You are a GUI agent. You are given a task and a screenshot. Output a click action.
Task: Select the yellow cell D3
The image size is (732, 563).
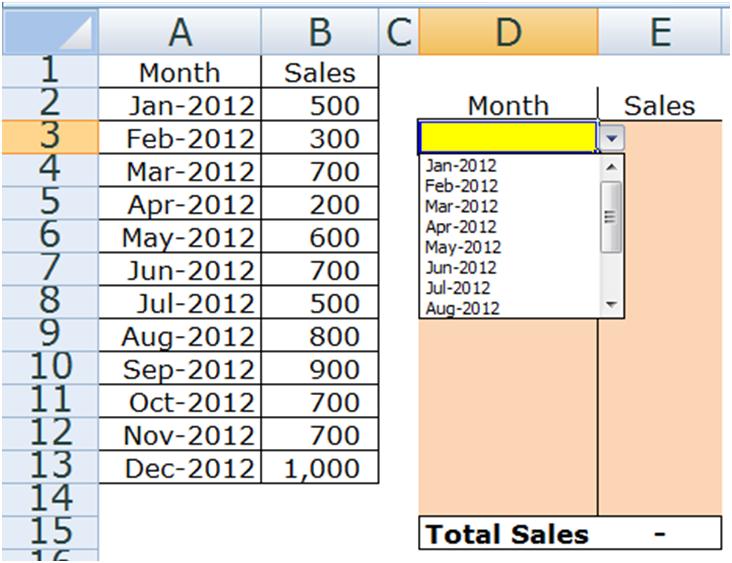click(x=507, y=137)
